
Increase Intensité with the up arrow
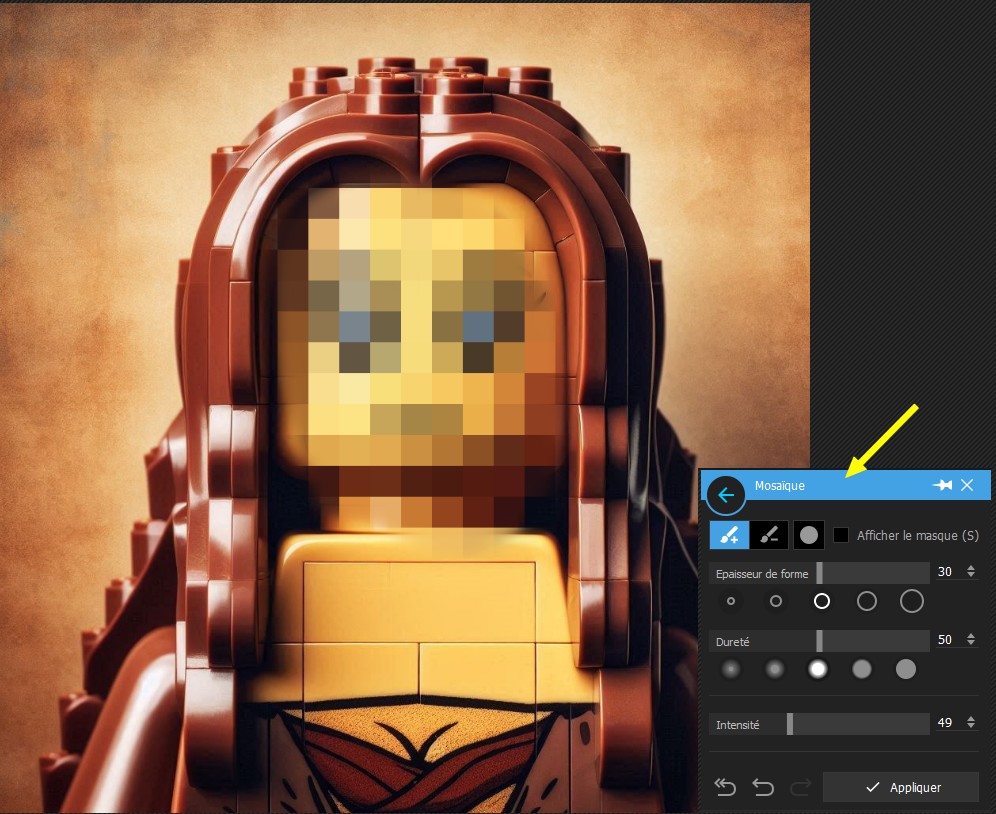[x=971, y=718]
